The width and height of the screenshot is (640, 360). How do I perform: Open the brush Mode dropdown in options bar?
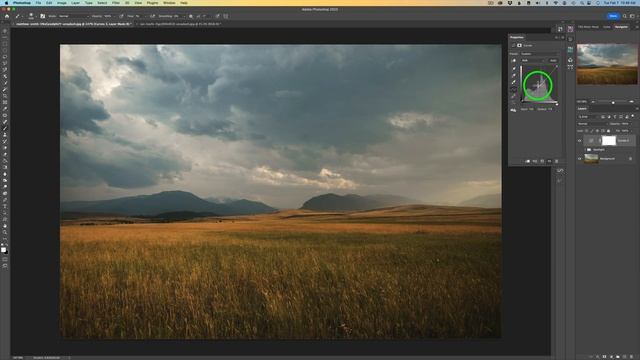tap(73, 16)
